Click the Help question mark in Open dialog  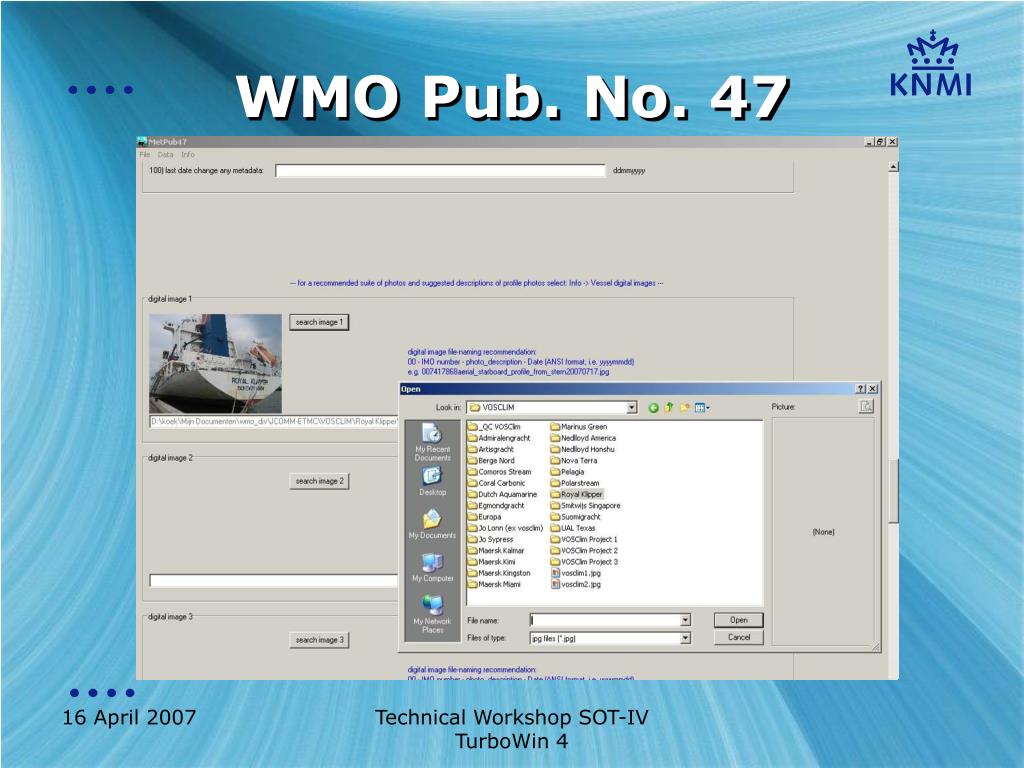[x=860, y=389]
